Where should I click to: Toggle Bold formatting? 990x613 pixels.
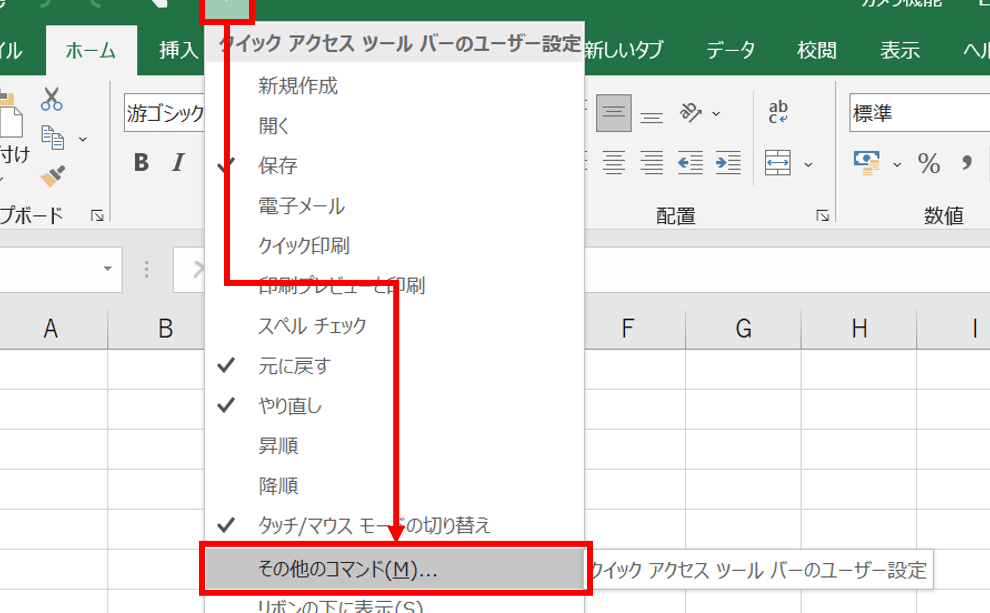click(x=141, y=163)
